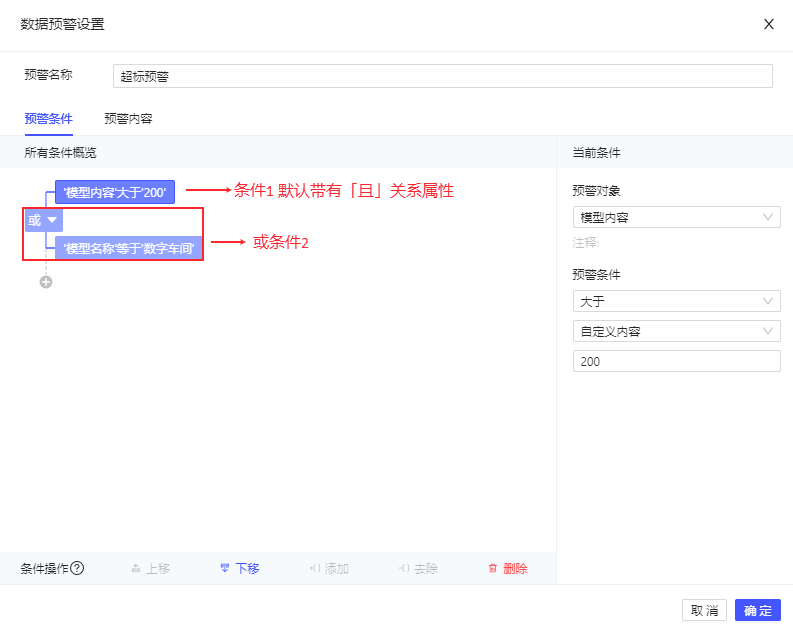Expand the 模型内容 预警对象 dropdown
The height and width of the screenshot is (630, 793).
click(x=676, y=217)
